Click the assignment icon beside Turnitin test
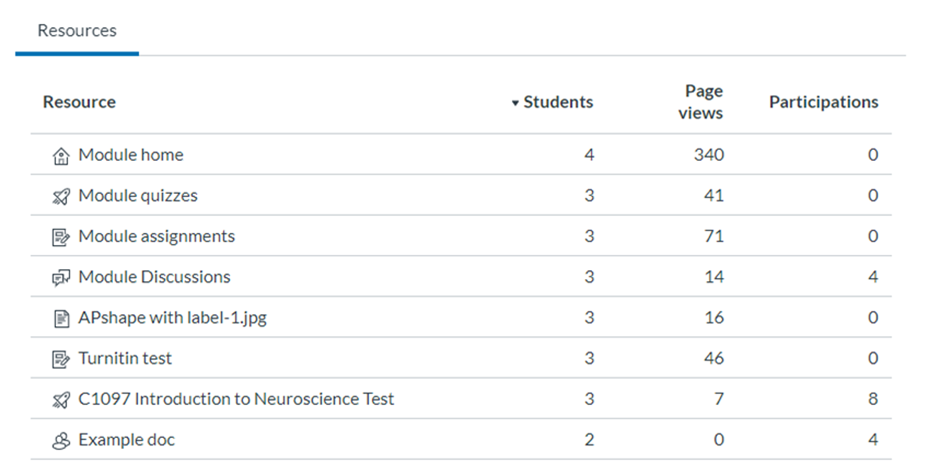This screenshot has width=940, height=463. tap(61, 359)
